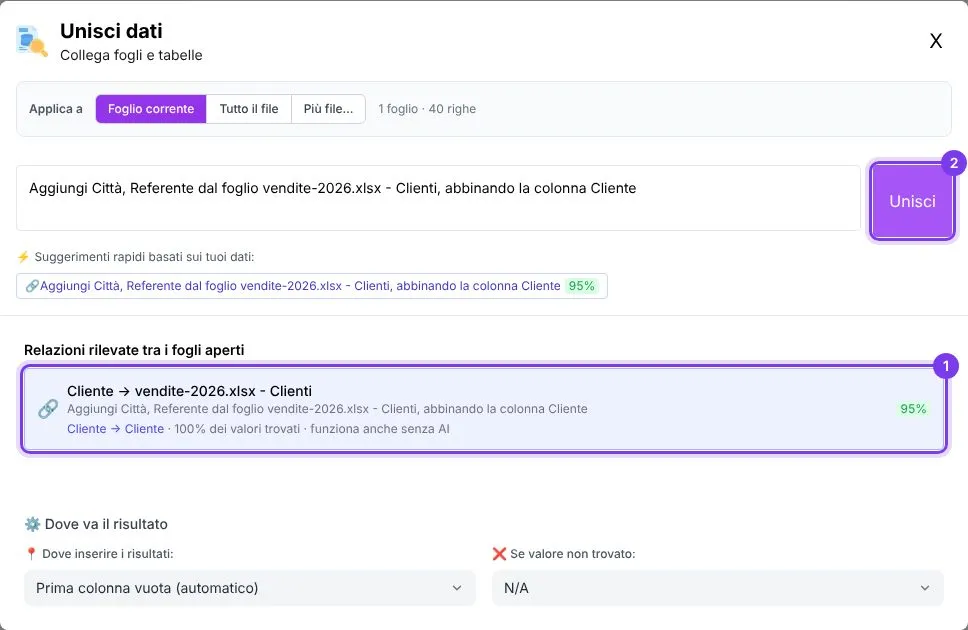Choose the Più file... option
This screenshot has height=630, width=968.
click(328, 109)
